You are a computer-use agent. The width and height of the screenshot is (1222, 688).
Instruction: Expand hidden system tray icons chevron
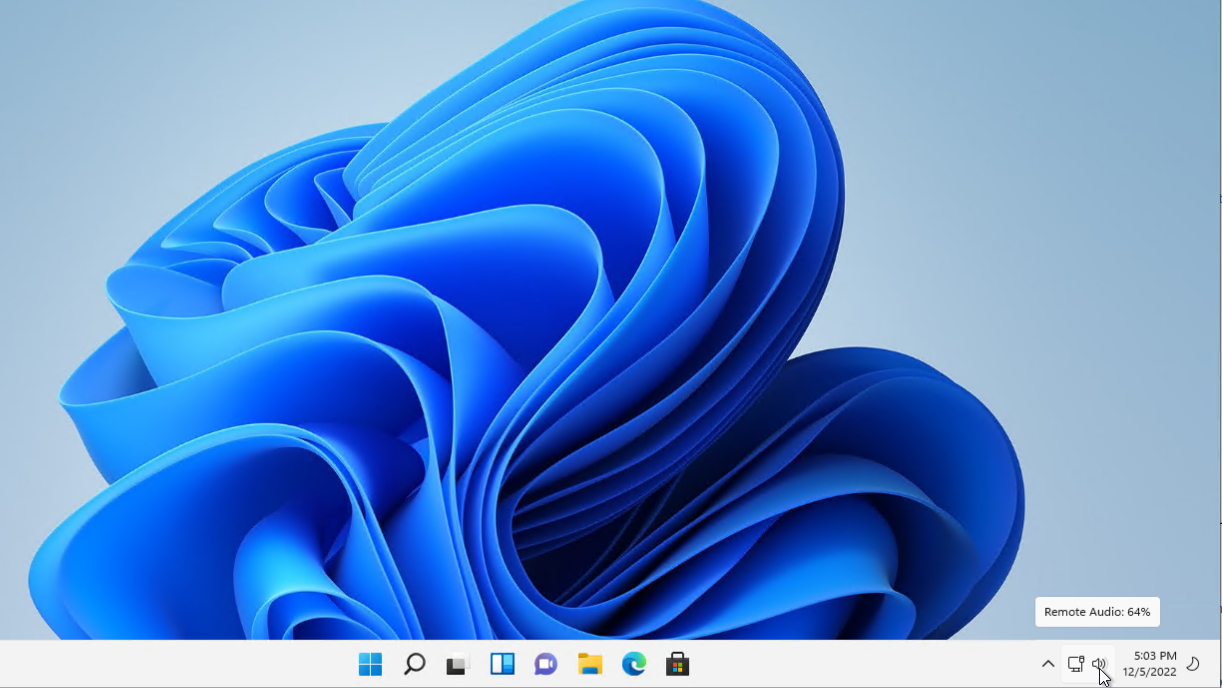point(1048,664)
